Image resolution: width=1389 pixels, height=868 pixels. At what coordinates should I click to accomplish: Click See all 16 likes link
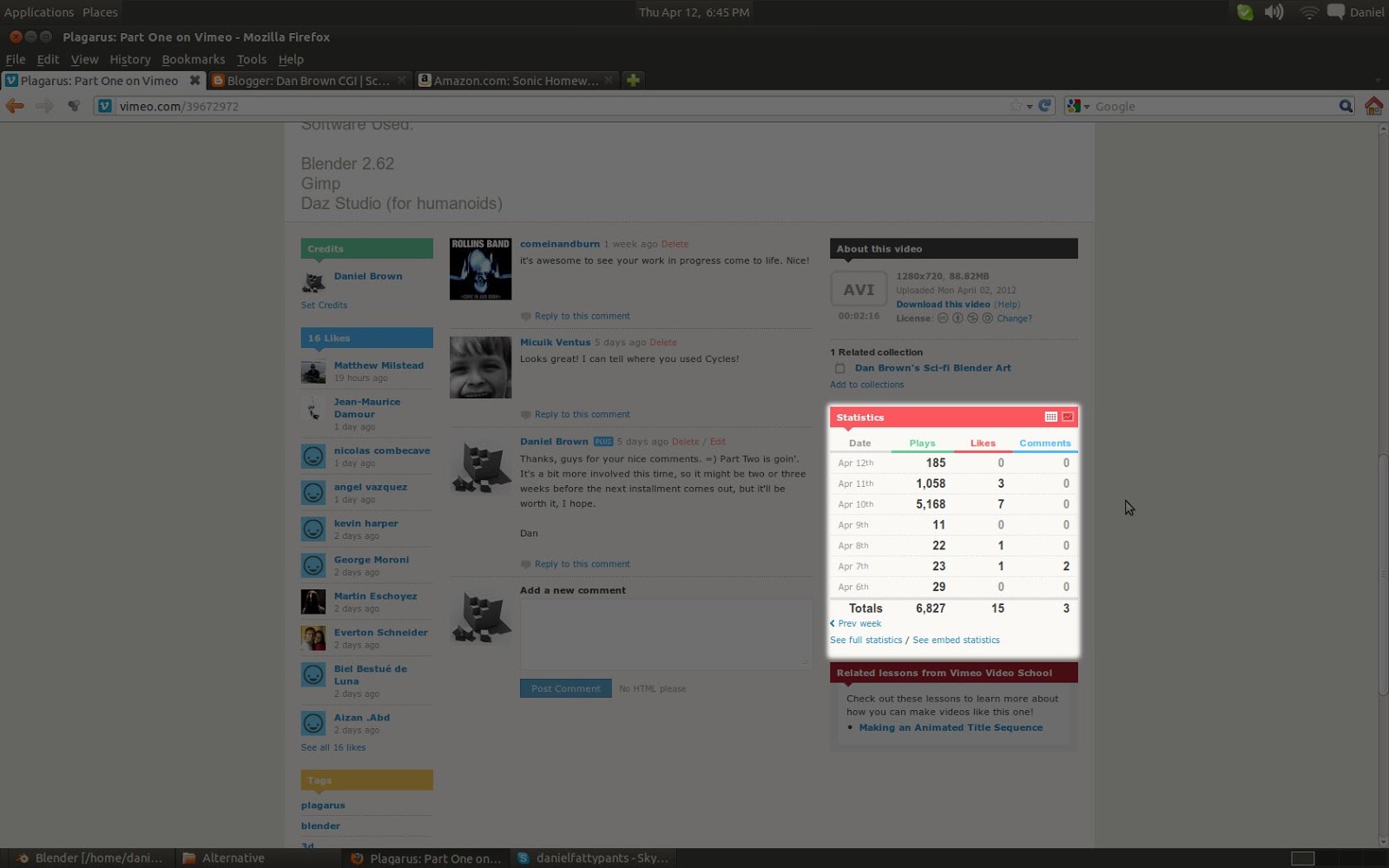pos(333,747)
